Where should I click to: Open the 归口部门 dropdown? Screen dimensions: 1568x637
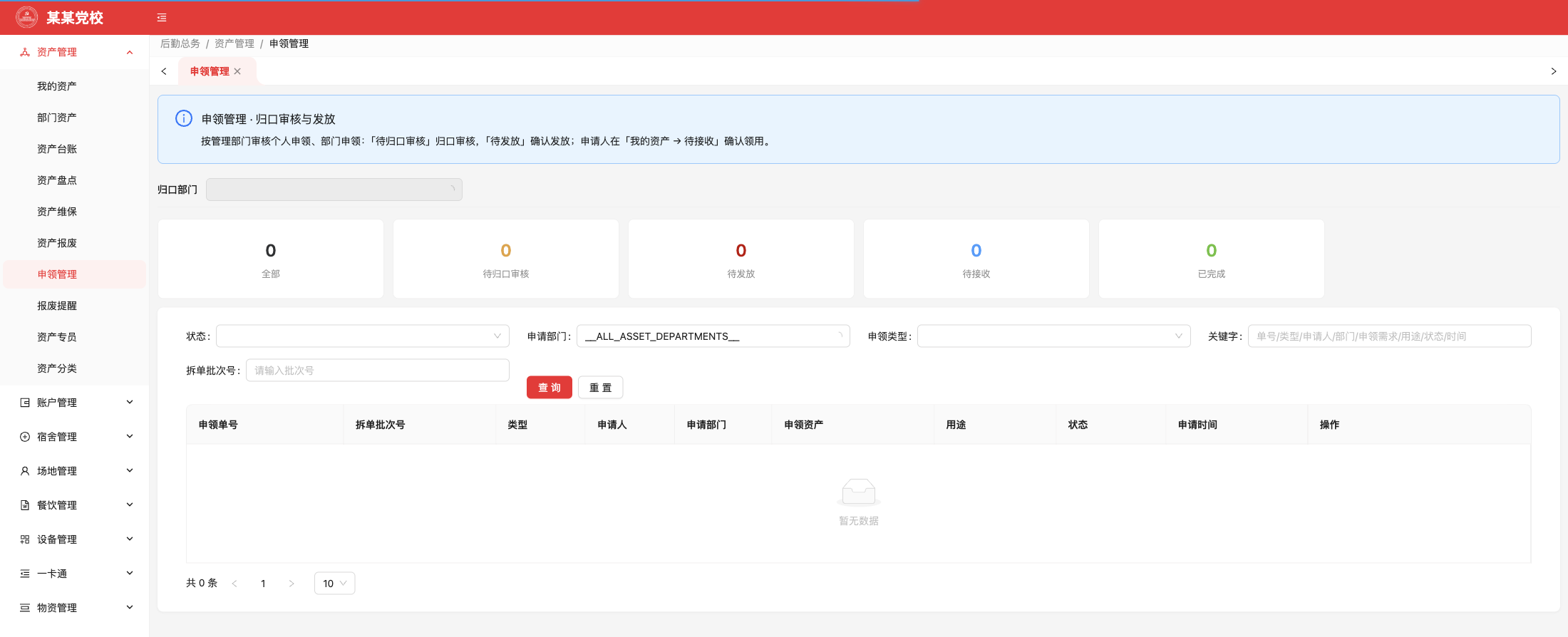coord(334,190)
